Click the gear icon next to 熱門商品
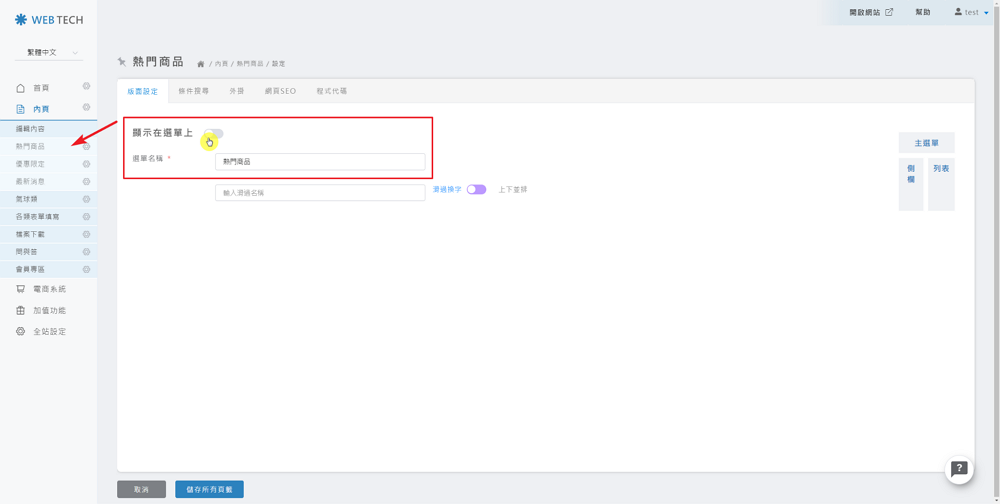The width and height of the screenshot is (1000, 504). point(86,147)
